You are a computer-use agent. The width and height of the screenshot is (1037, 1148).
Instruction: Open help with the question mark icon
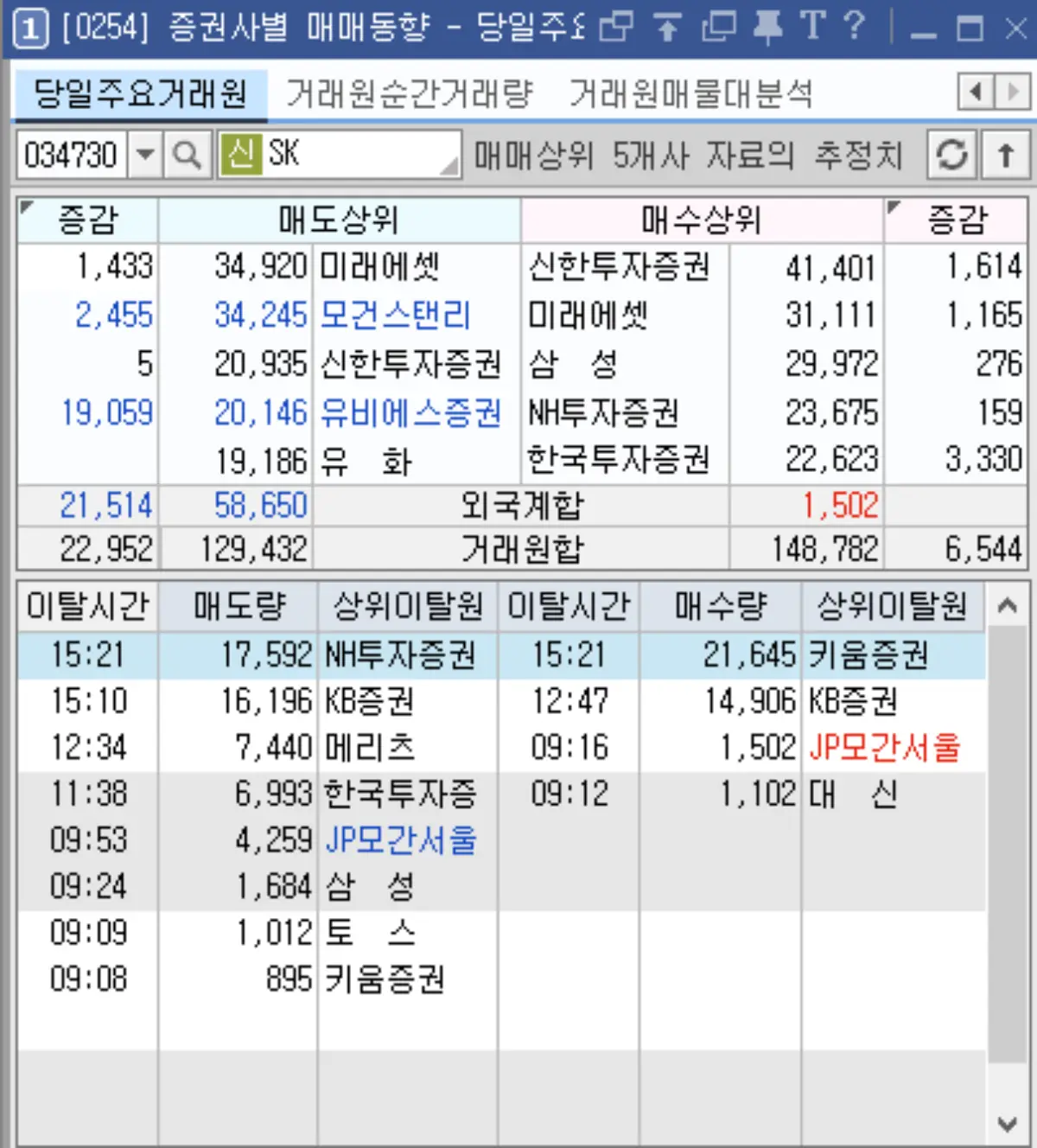click(854, 26)
